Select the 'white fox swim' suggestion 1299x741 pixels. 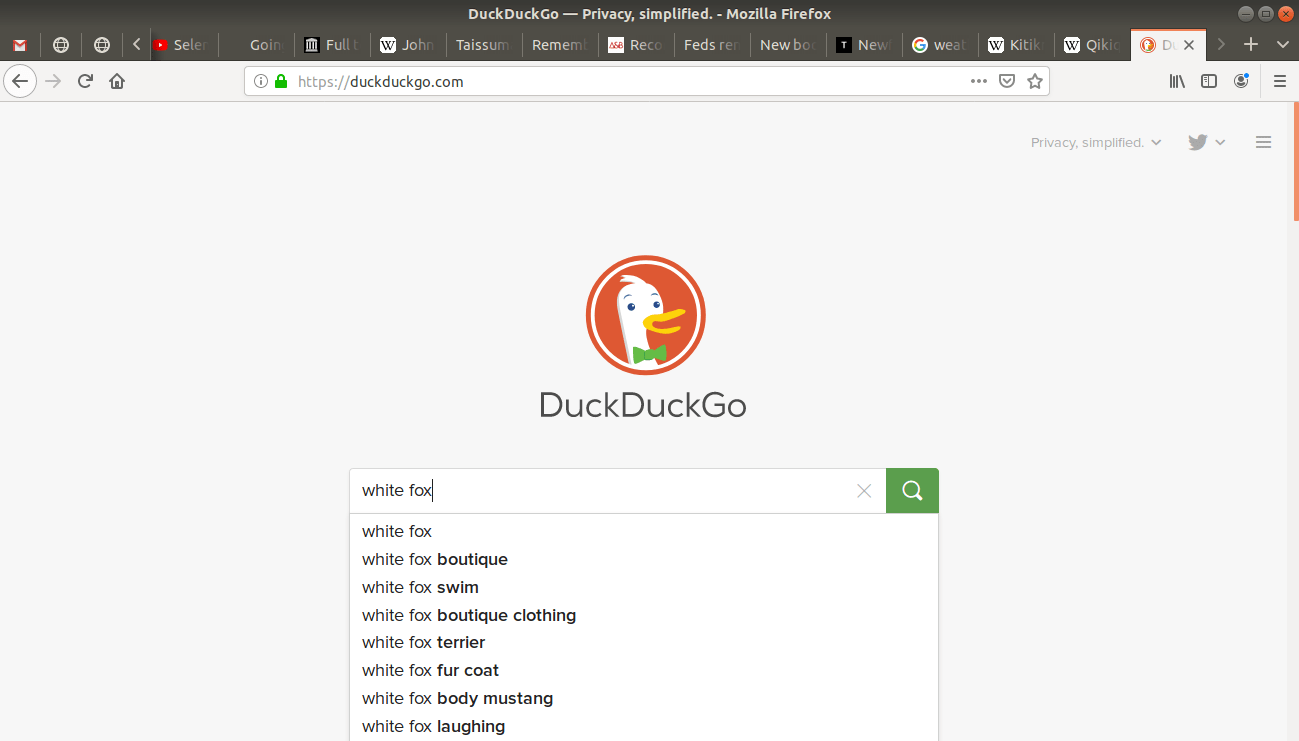(x=644, y=587)
